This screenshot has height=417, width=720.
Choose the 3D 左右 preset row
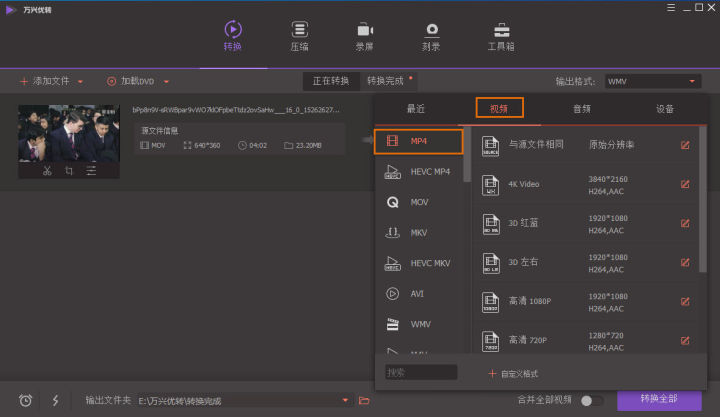[x=585, y=263]
